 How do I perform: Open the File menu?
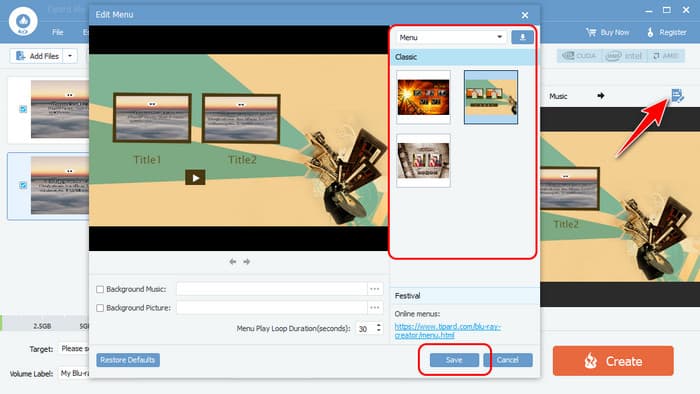pos(58,32)
